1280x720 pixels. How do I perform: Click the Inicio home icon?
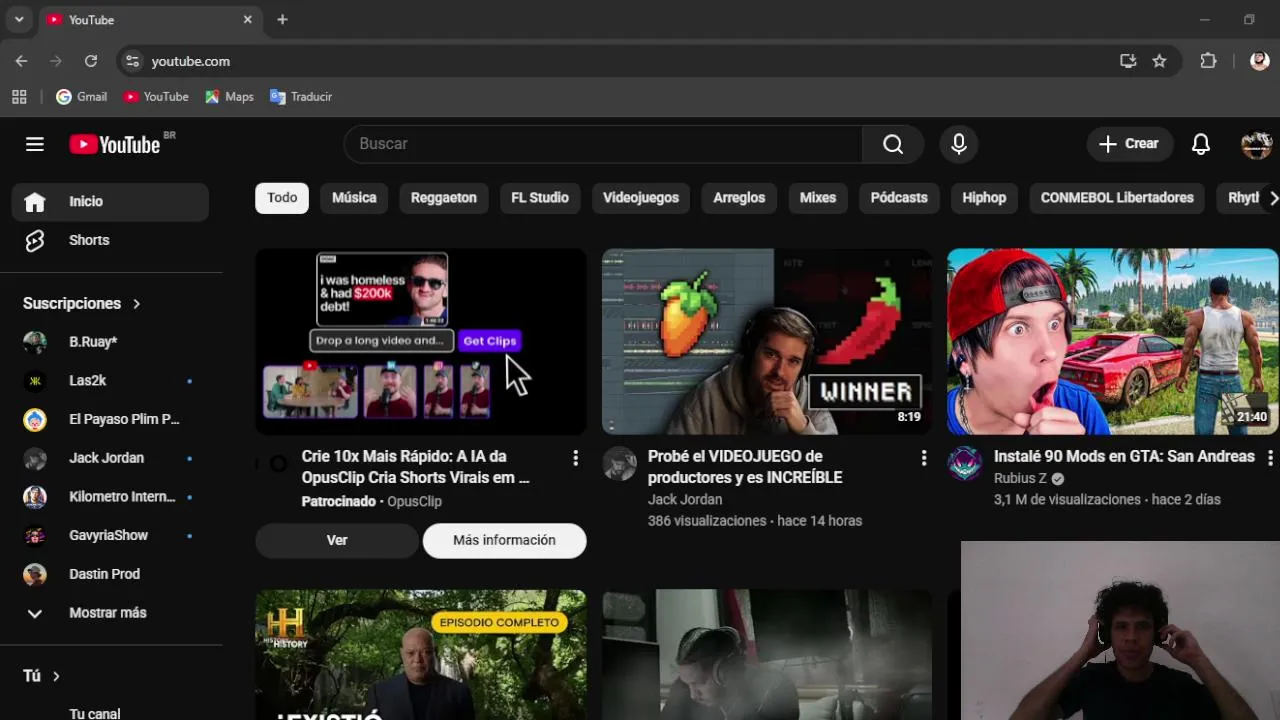(35, 202)
